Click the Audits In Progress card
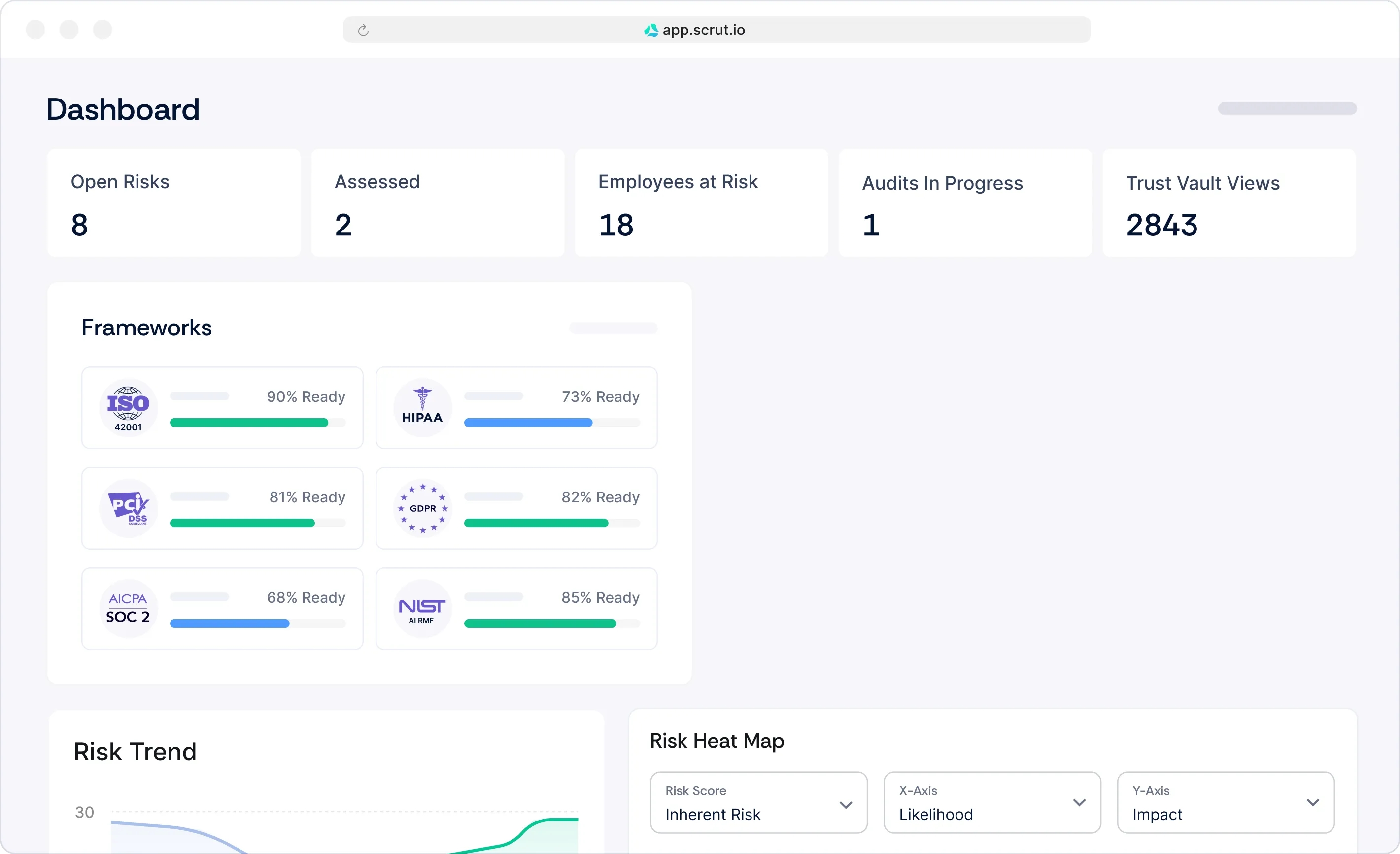Screen dimensions: 1400x854 click(x=965, y=203)
